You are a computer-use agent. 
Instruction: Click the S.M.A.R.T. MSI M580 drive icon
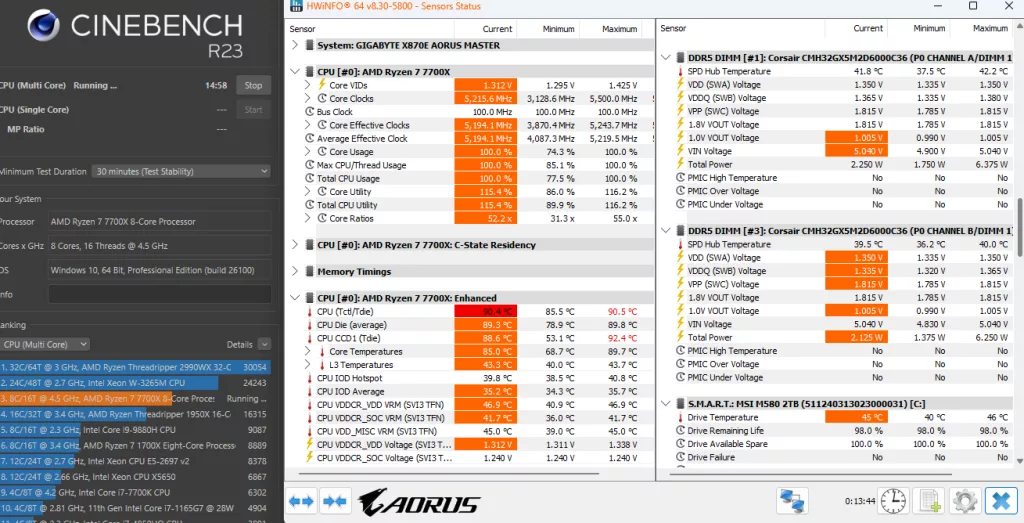click(680, 404)
